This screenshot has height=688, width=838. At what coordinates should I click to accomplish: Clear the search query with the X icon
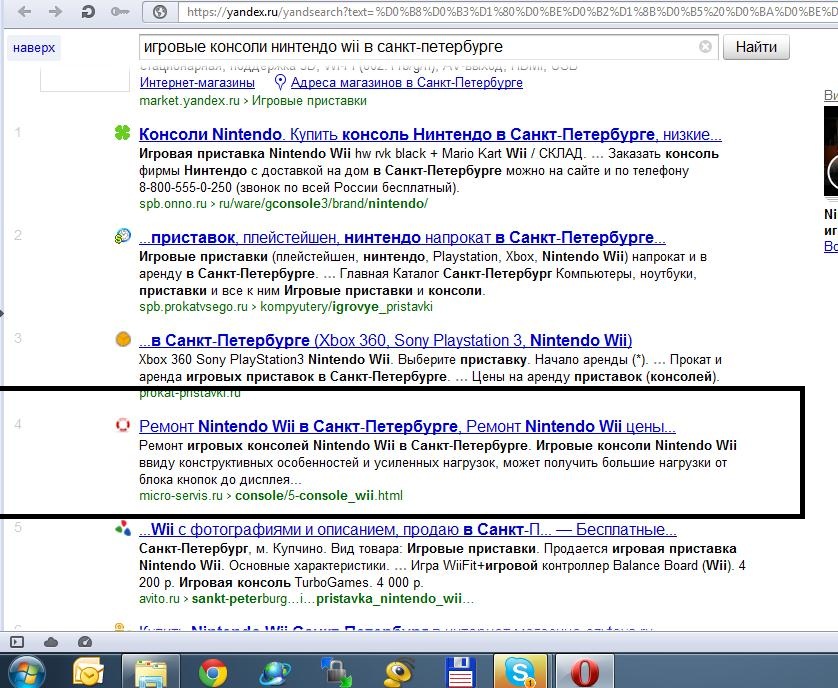tap(705, 47)
